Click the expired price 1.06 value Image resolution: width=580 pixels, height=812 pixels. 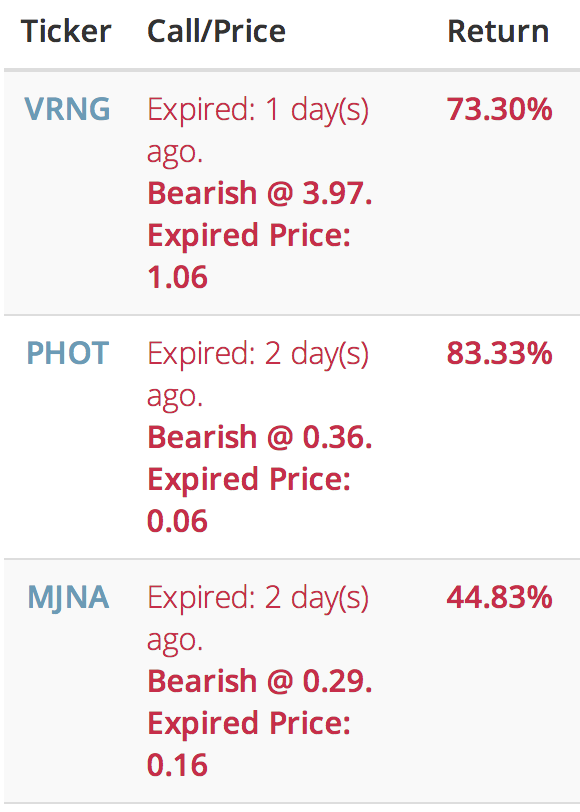tap(177, 277)
